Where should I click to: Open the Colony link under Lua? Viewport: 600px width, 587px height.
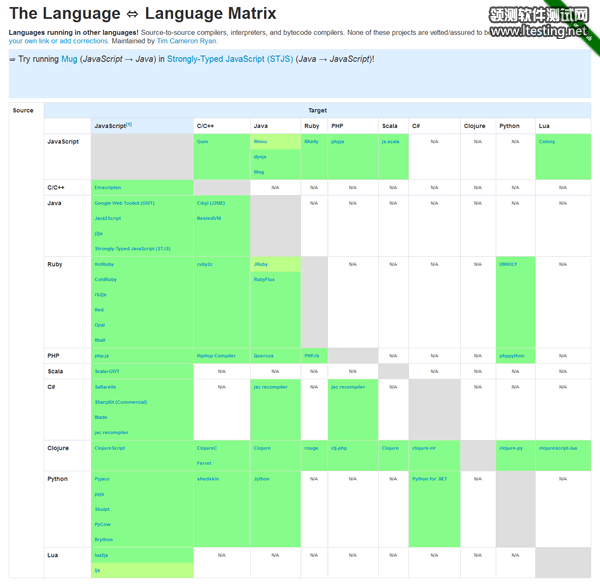coord(546,142)
